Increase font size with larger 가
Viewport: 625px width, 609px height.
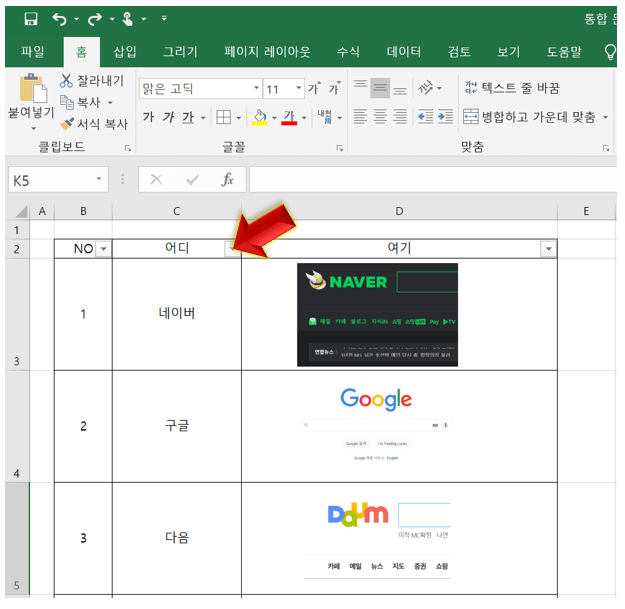click(314, 88)
